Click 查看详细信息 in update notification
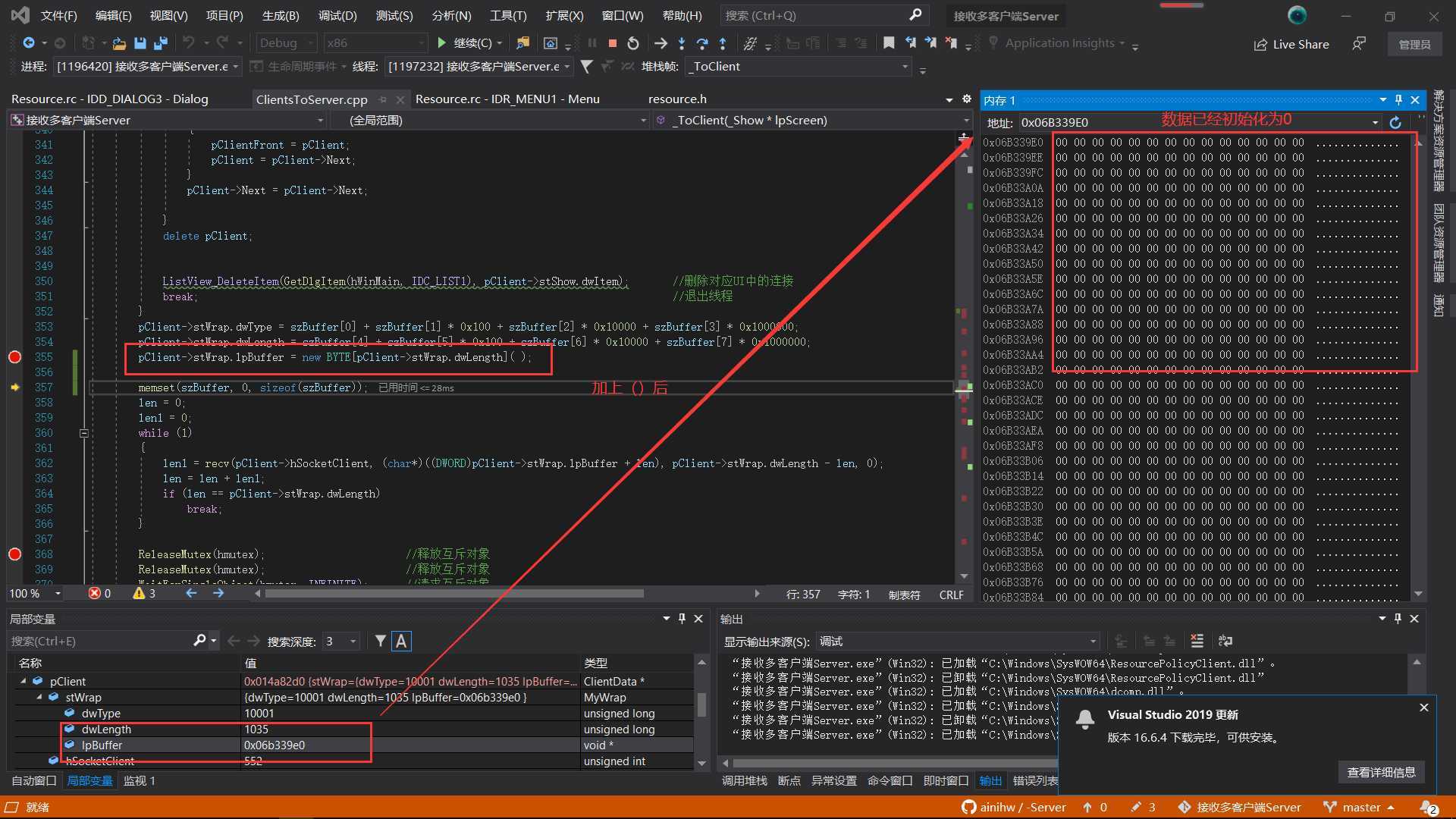Image resolution: width=1456 pixels, height=819 pixels. coord(1381,772)
